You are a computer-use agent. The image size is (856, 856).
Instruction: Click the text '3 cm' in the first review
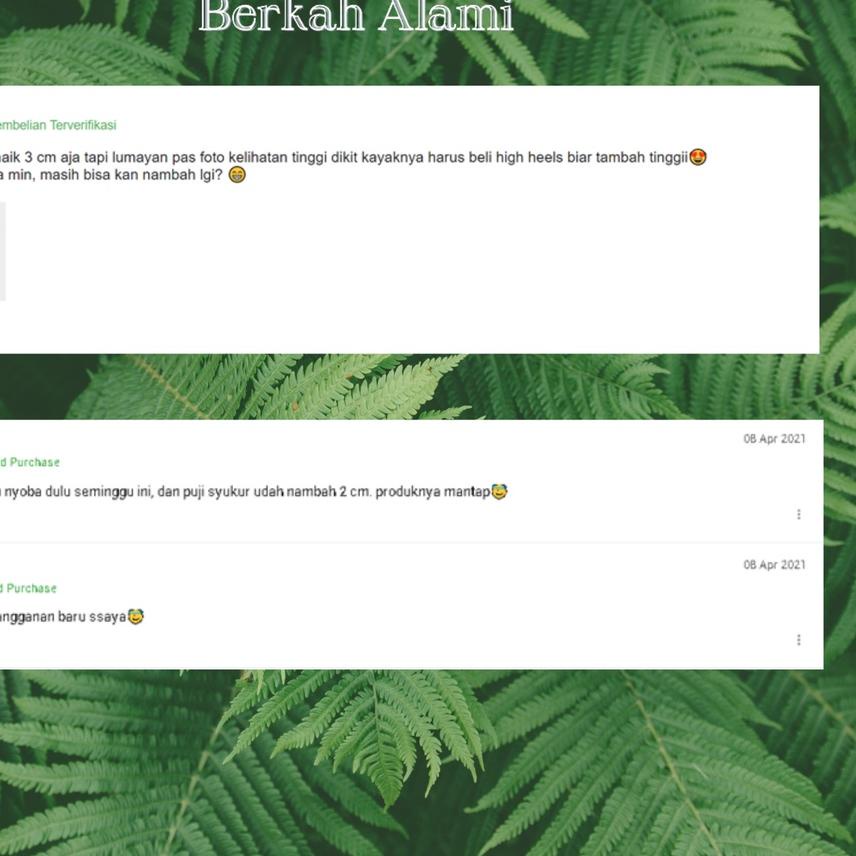tap(40, 157)
